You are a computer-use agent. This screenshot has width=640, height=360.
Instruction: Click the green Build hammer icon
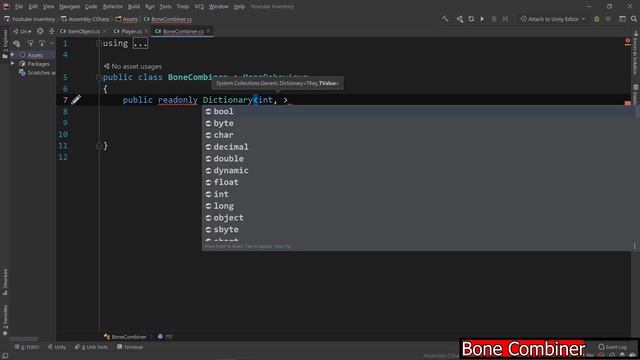point(445,19)
